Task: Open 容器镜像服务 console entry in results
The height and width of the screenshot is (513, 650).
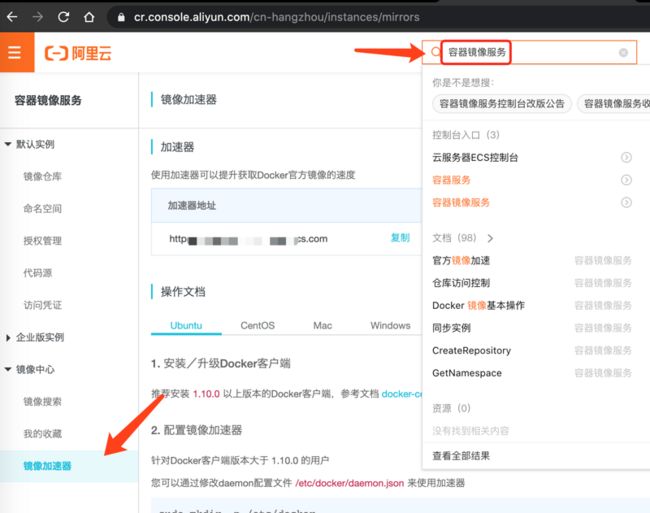Action: tap(461, 202)
